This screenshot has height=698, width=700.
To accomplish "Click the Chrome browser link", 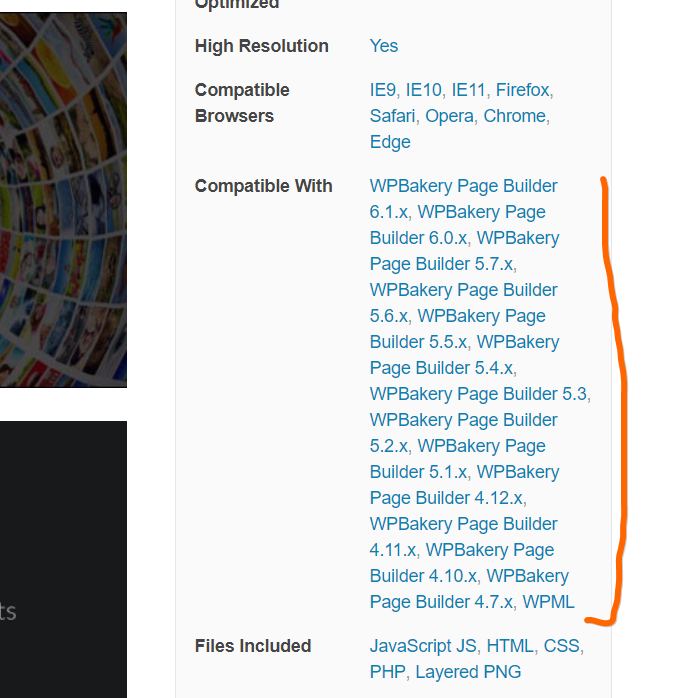I will (514, 116).
